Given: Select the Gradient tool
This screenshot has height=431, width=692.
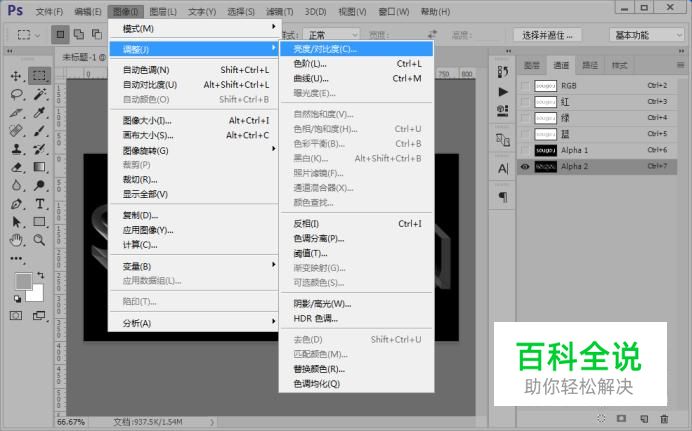Looking at the screenshot, I should pyautogui.click(x=40, y=167).
